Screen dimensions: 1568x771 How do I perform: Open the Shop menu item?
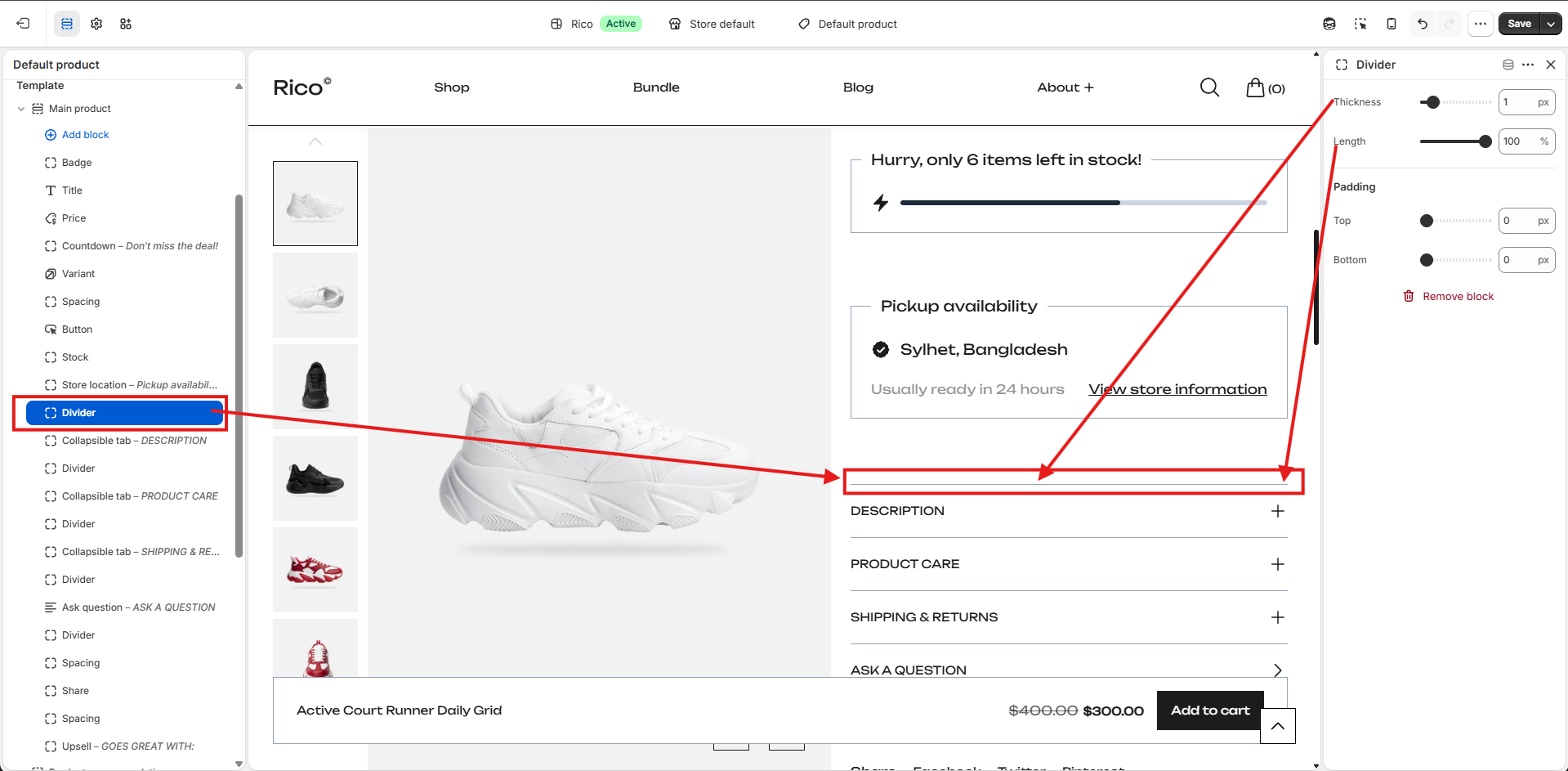[x=452, y=87]
